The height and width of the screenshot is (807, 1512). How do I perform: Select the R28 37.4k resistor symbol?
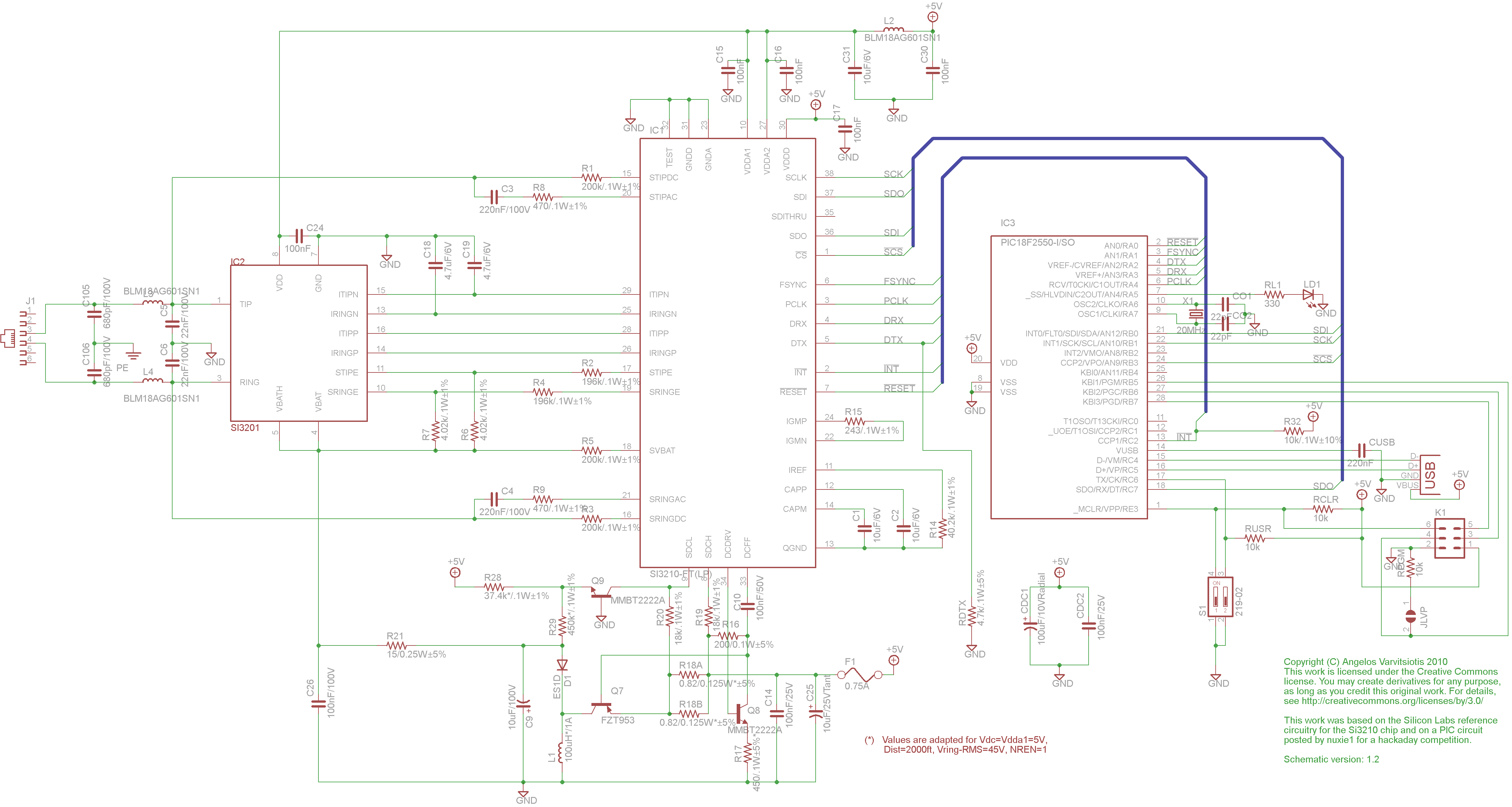coord(494,587)
